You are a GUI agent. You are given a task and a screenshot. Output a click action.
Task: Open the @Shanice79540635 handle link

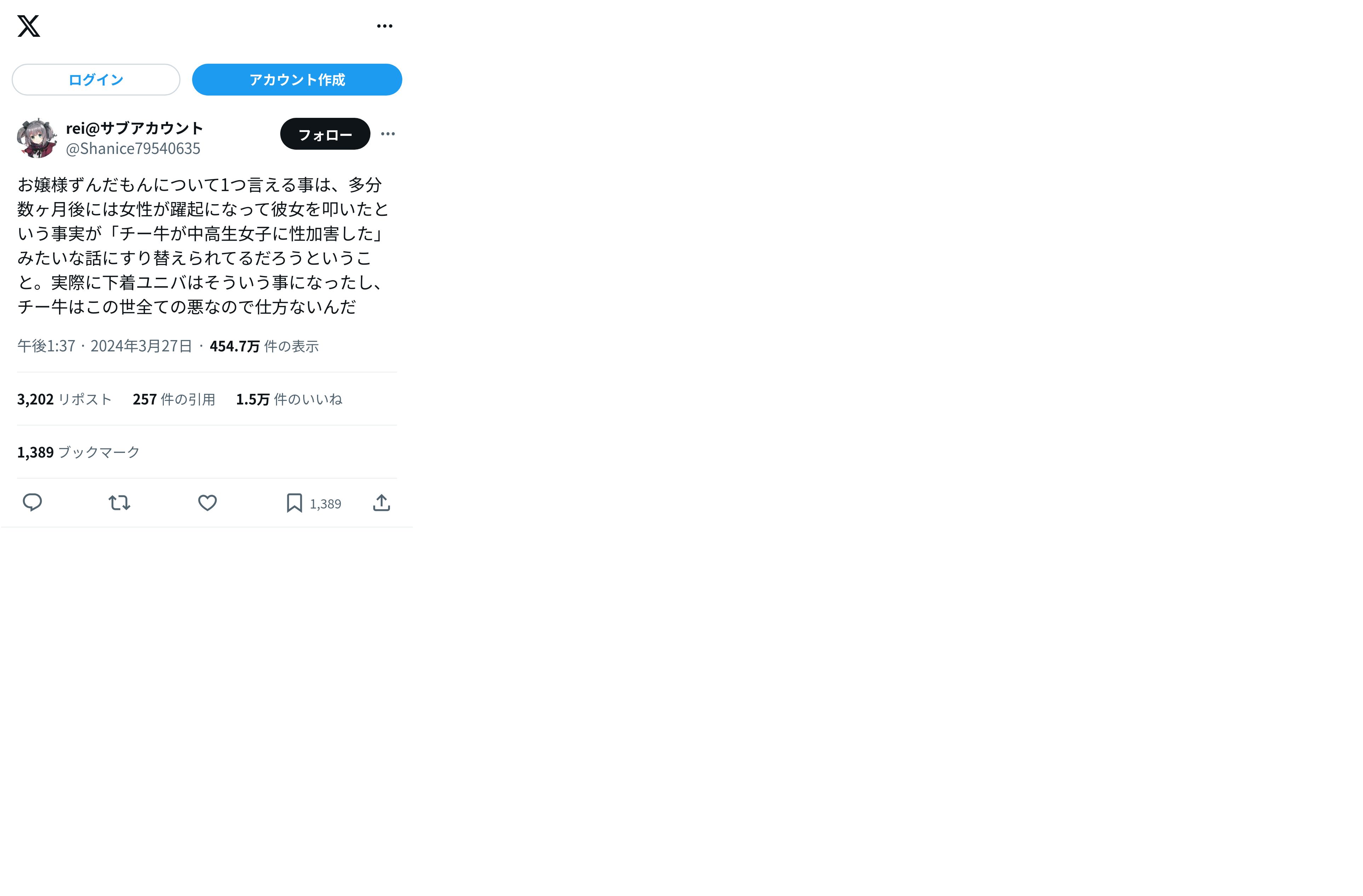(x=133, y=148)
